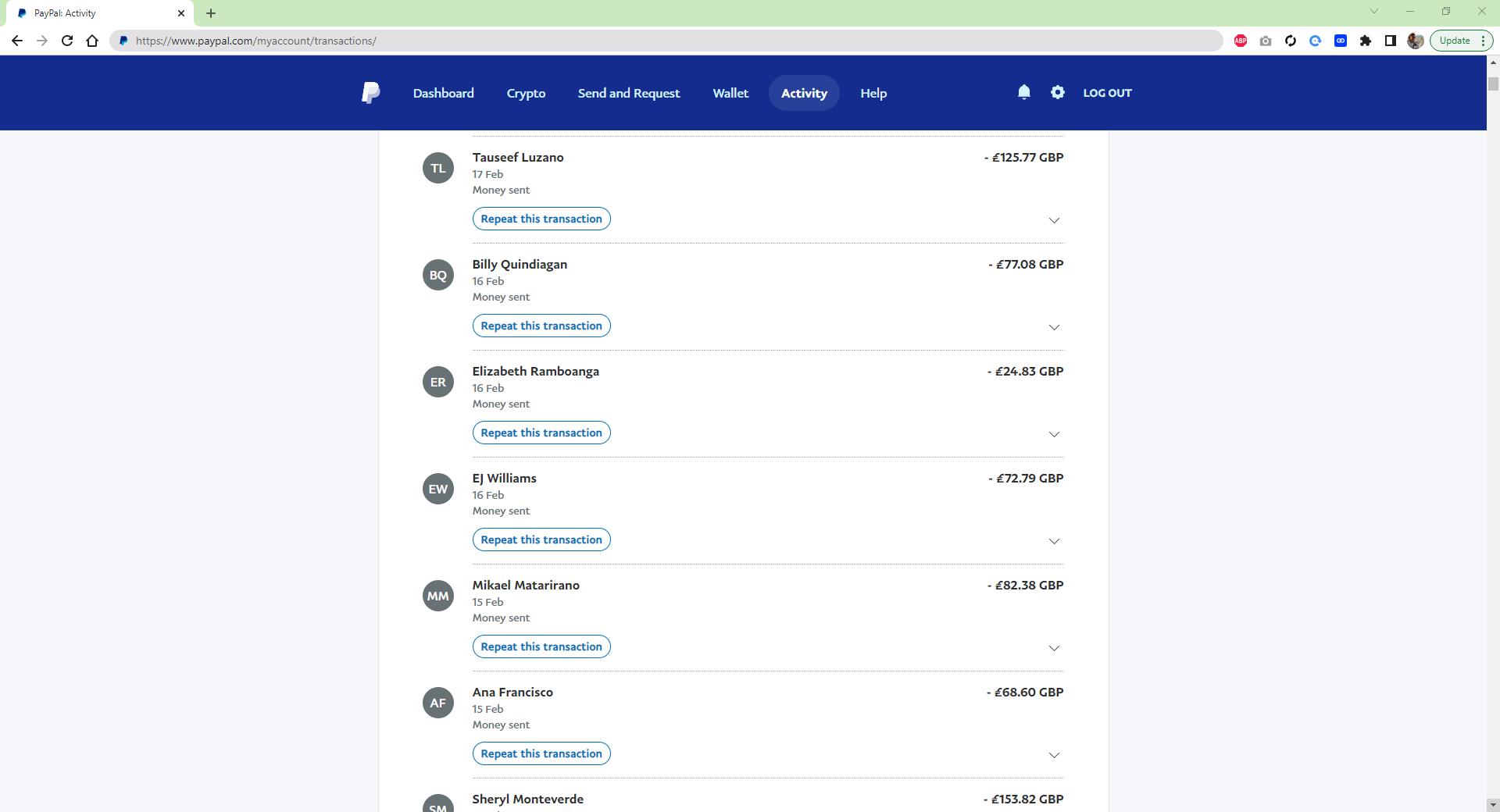Repeat the Mikael Matarirano transaction
Viewport: 1500px width, 812px height.
pos(541,646)
